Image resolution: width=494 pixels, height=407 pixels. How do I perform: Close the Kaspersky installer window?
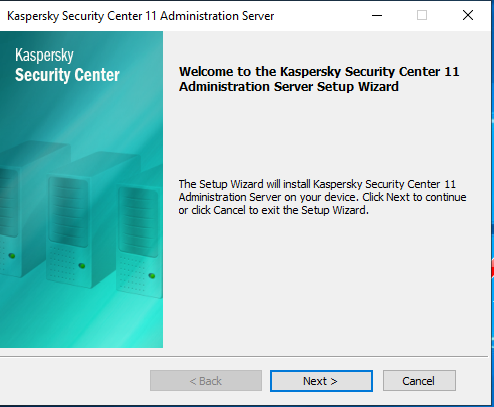(x=468, y=15)
